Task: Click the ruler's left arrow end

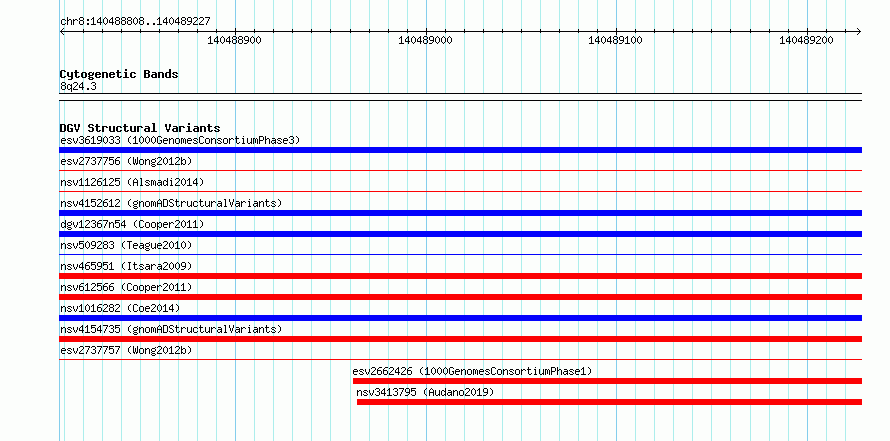Action: coord(62,31)
